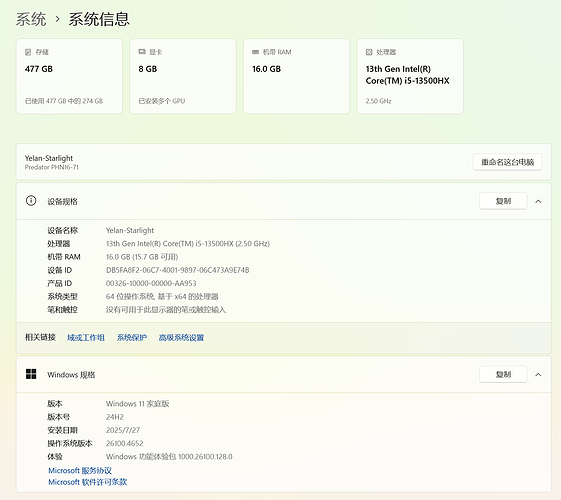Copy device specs with 设备规格 复制 button
Viewport: 561px width, 500px height.
(x=503, y=201)
